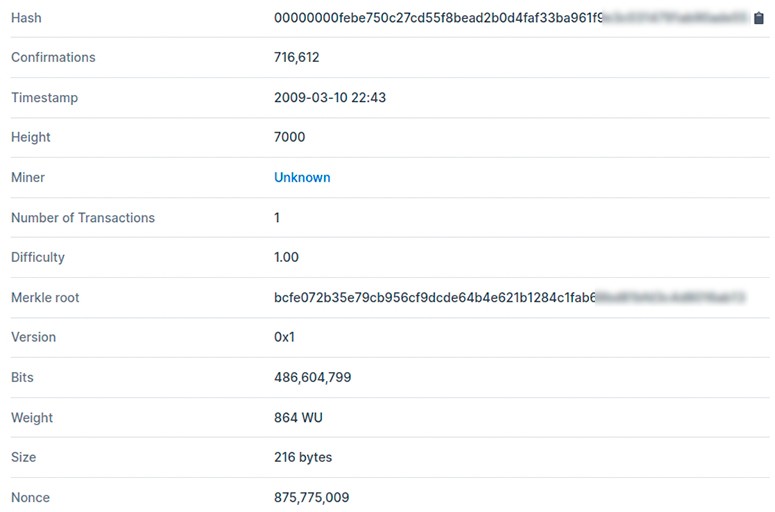Click the Merkle root label
The width and height of the screenshot is (775, 512).
click(x=45, y=298)
